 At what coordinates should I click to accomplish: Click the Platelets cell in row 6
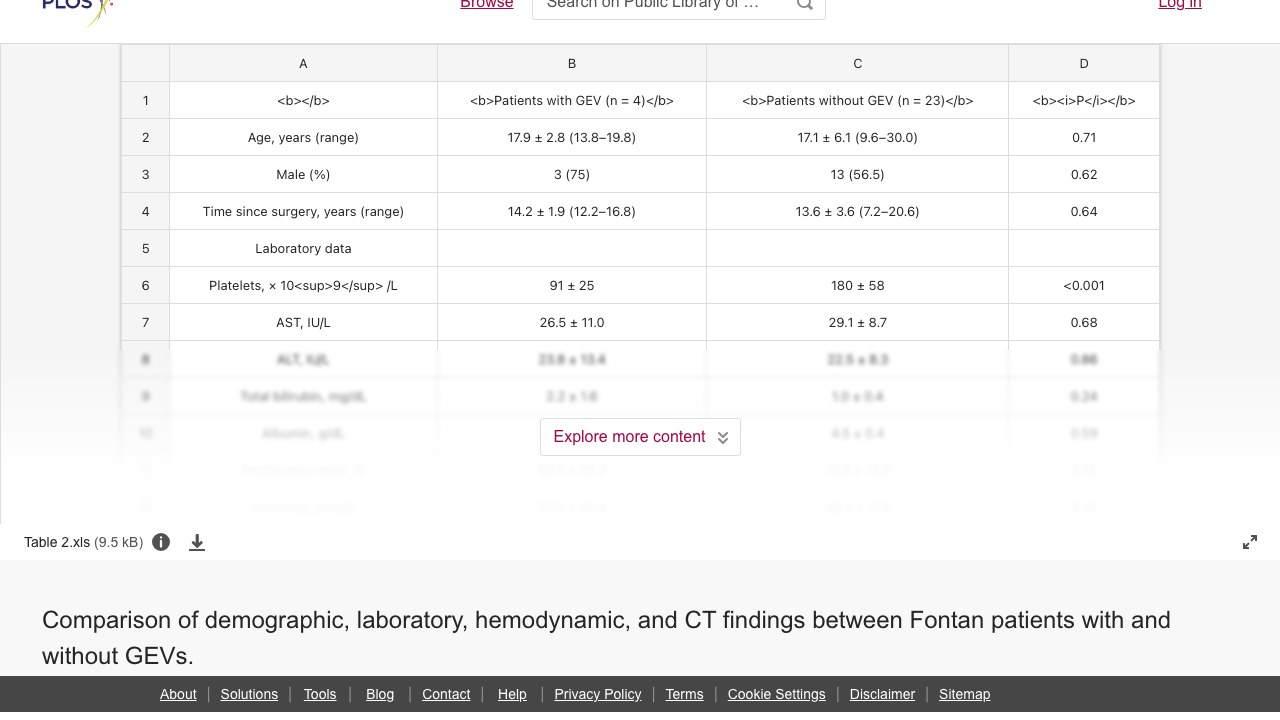point(303,285)
